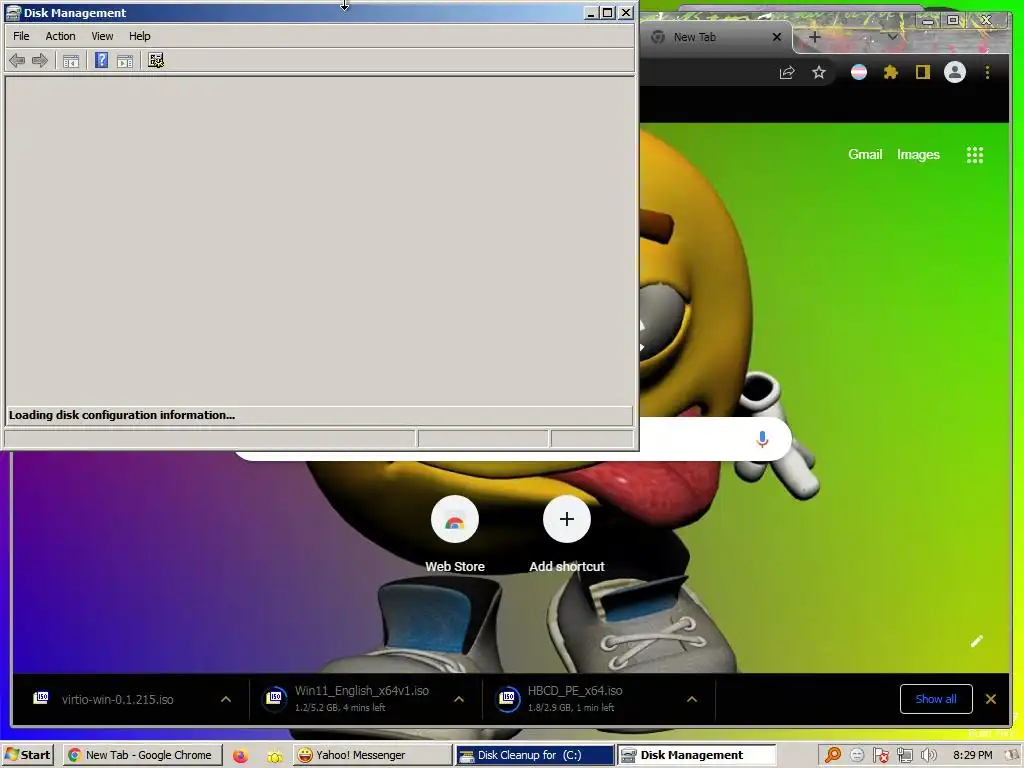Open Chrome's three-dot menu

[987, 72]
